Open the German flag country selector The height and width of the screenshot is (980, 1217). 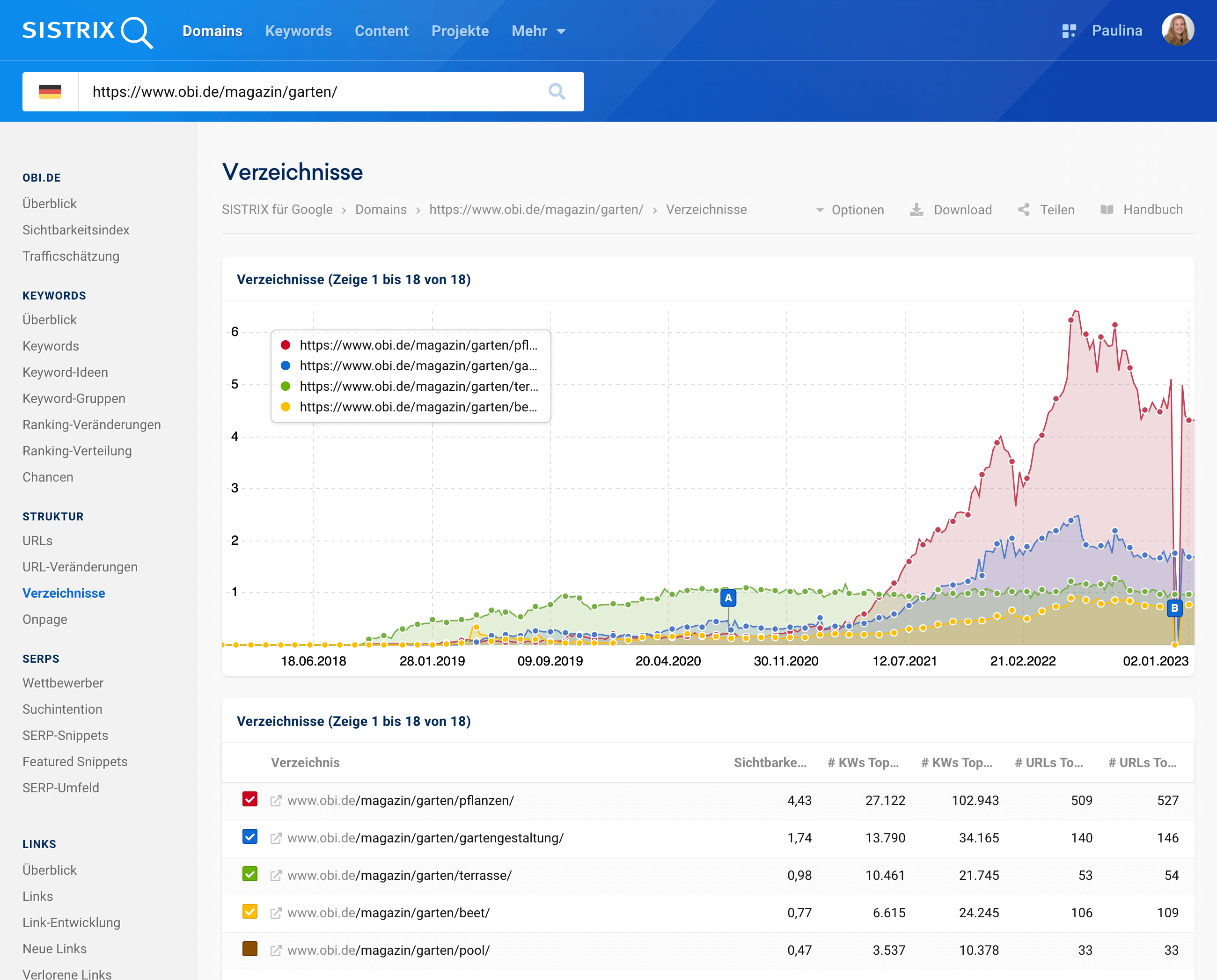click(50, 91)
